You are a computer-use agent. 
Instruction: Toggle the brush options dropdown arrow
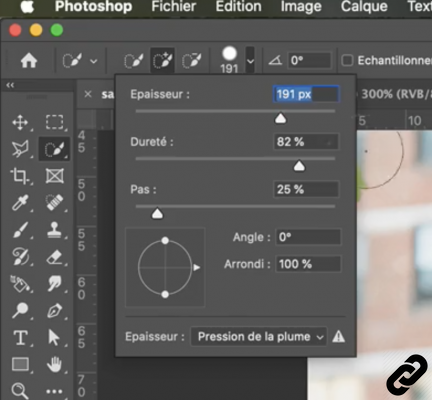pos(250,60)
